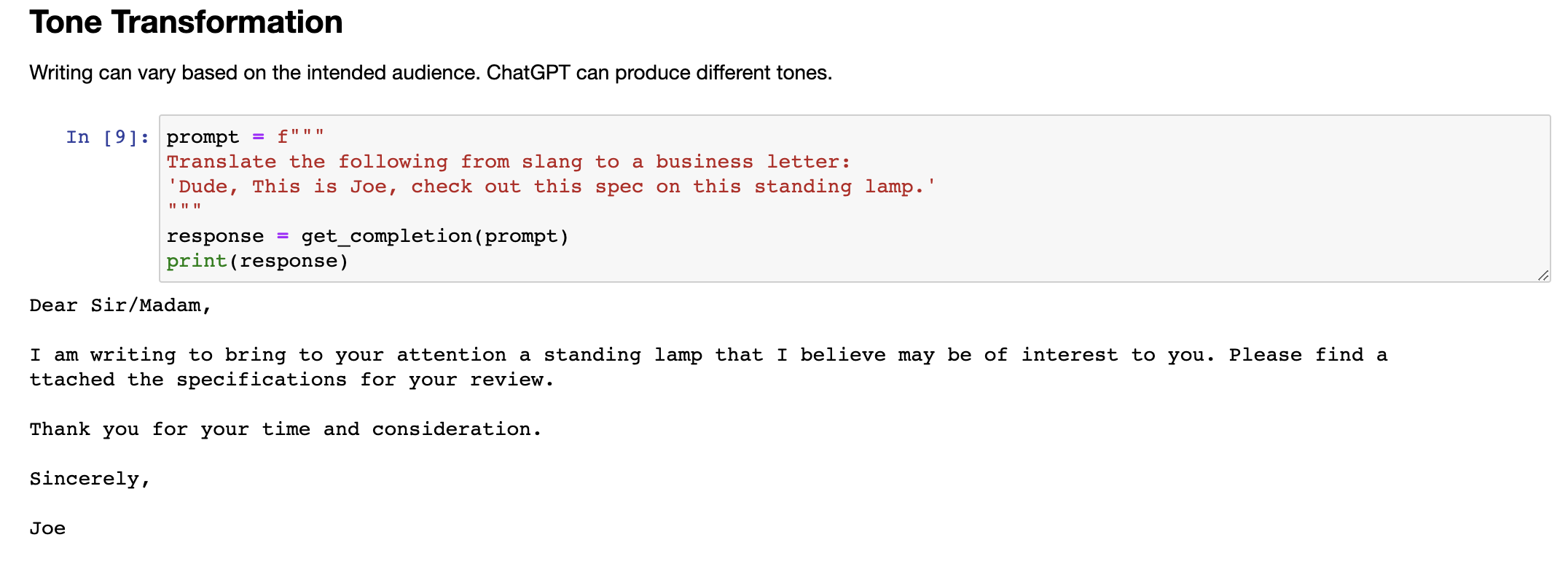This screenshot has width=1568, height=564.
Task: Click the "Translate the following" code line
Action: click(x=508, y=162)
